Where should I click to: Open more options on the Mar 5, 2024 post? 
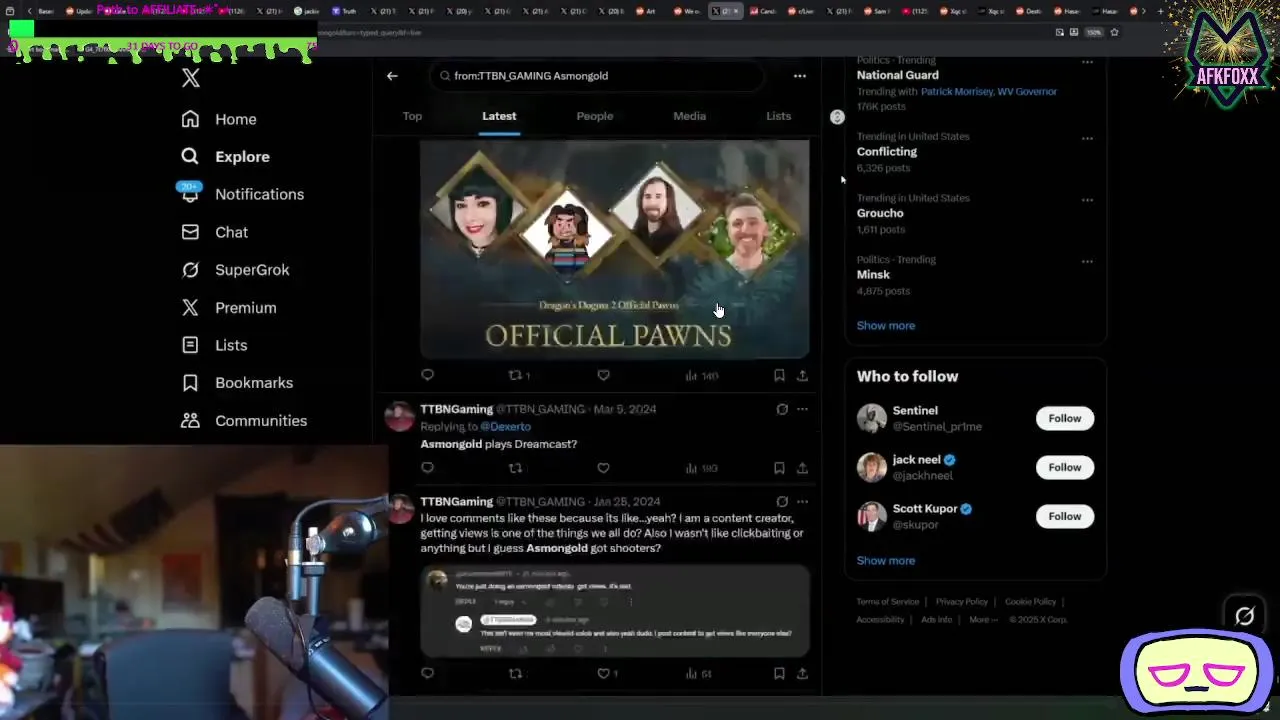tap(802, 409)
